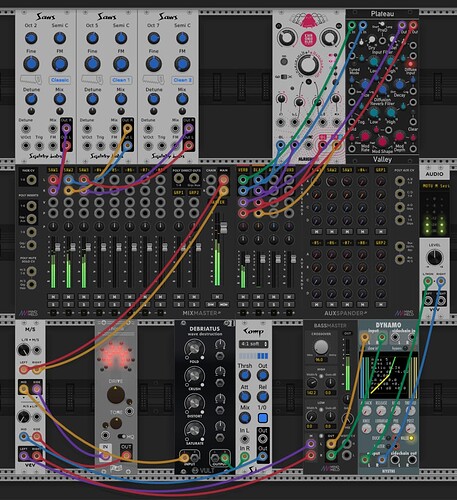Click the In L jack on Comp module
The height and width of the screenshot is (500, 457).
(x=245, y=439)
